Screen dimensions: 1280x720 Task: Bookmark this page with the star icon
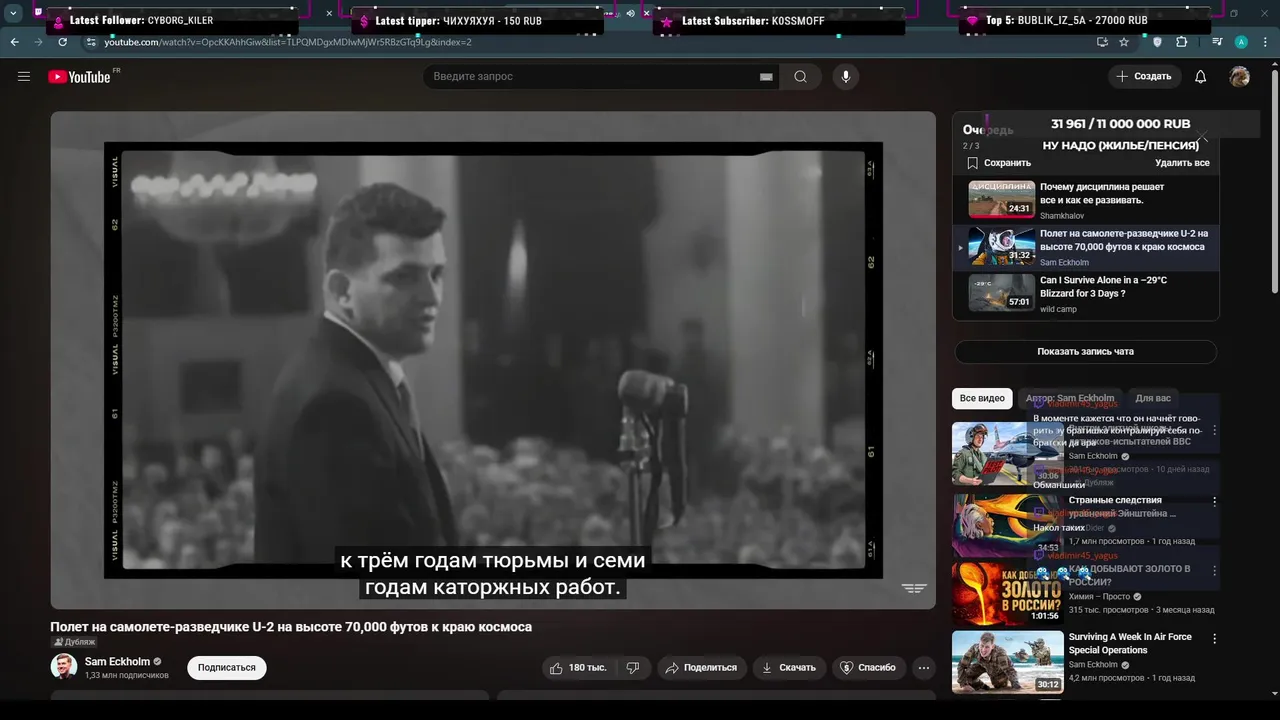[x=1124, y=42]
